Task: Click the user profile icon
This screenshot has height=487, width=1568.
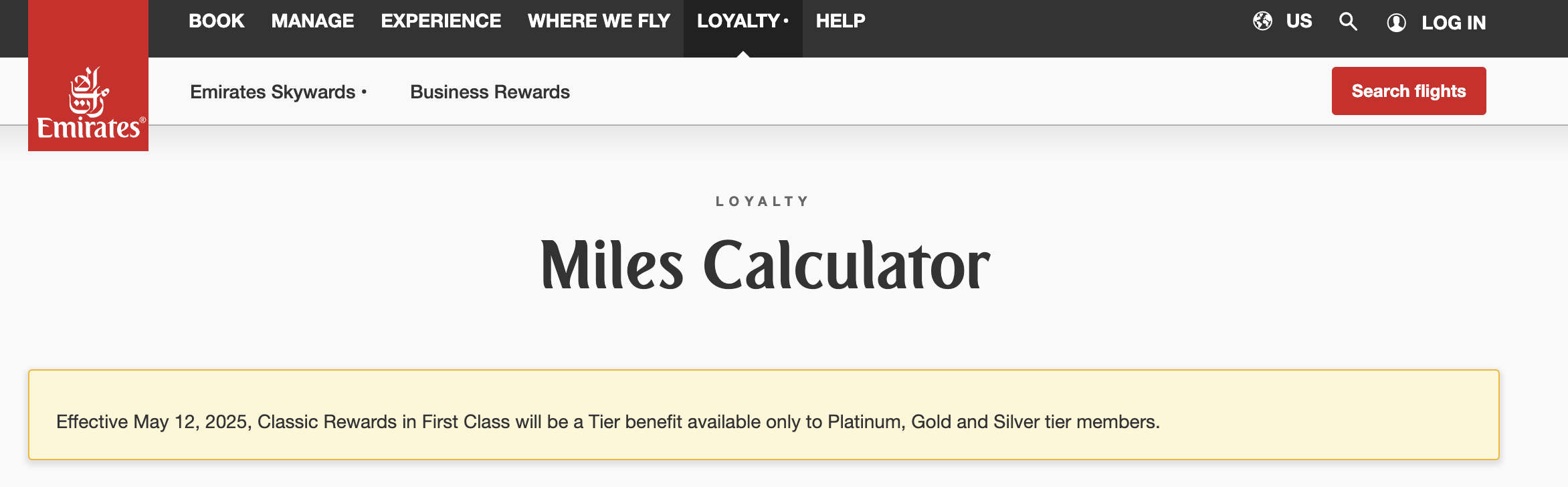Action: 1396,23
